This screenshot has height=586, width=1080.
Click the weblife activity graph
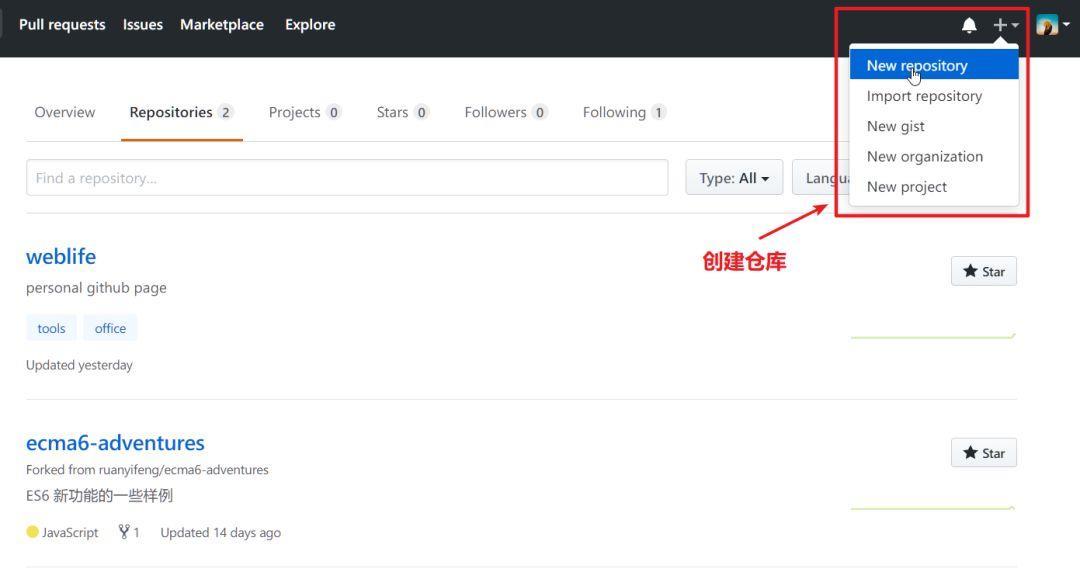coord(933,336)
